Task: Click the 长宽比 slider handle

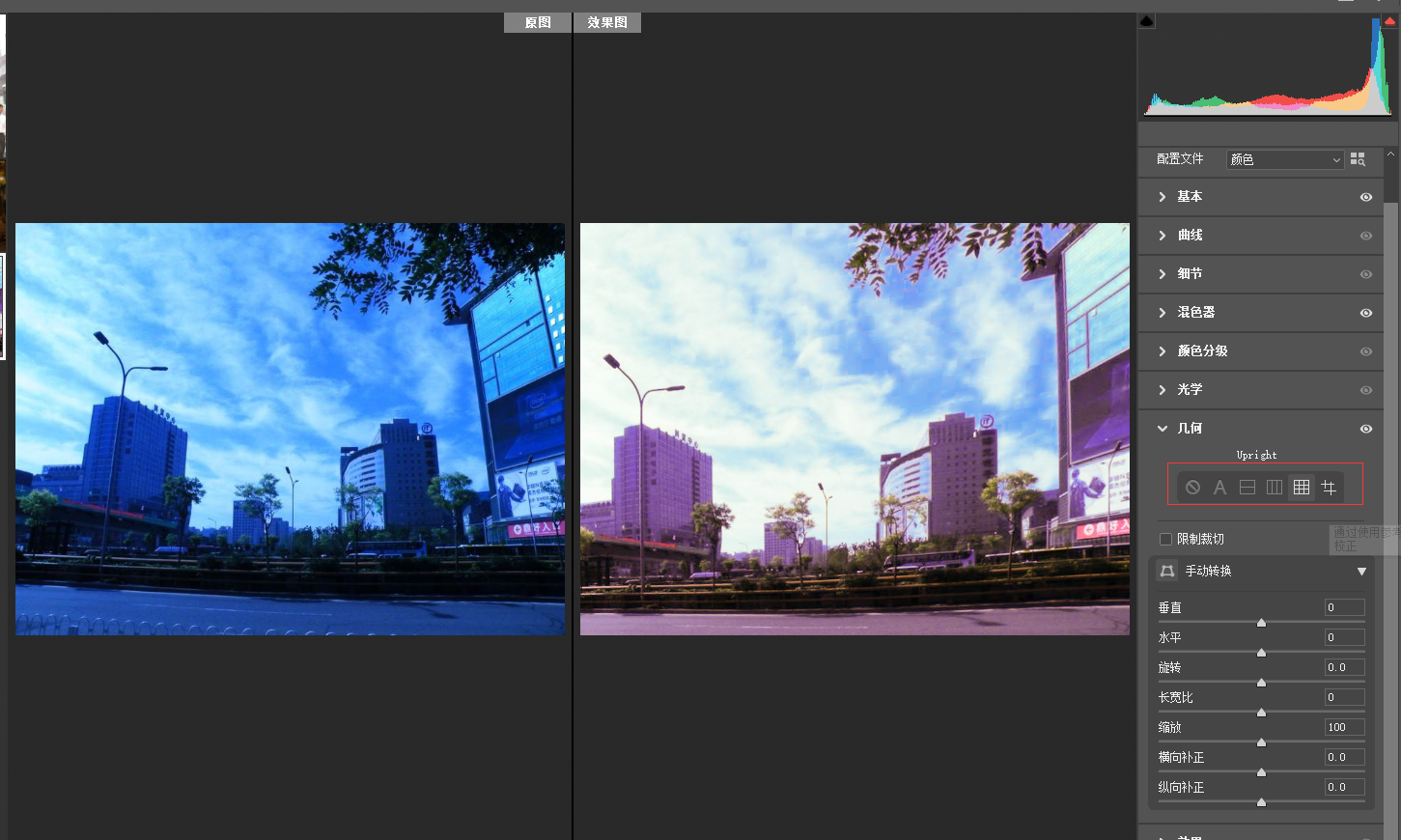Action: coord(1261,713)
